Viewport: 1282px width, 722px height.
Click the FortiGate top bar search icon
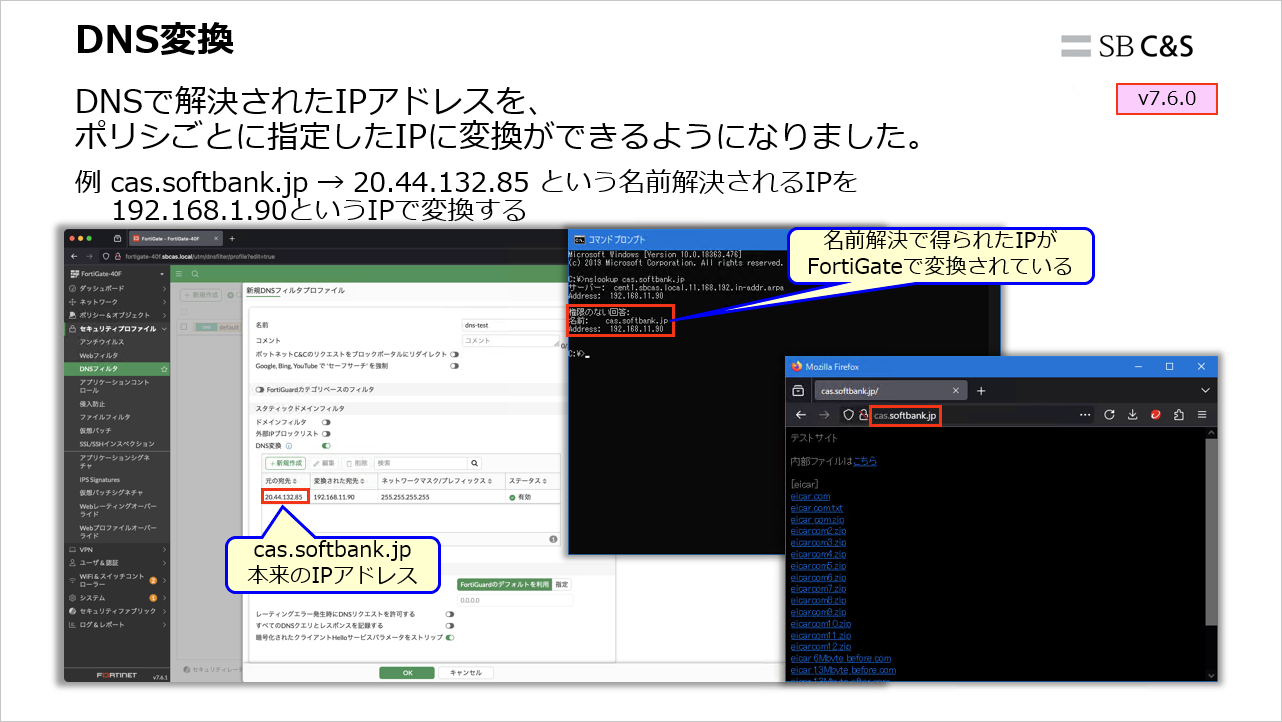pyautogui.click(x=196, y=273)
